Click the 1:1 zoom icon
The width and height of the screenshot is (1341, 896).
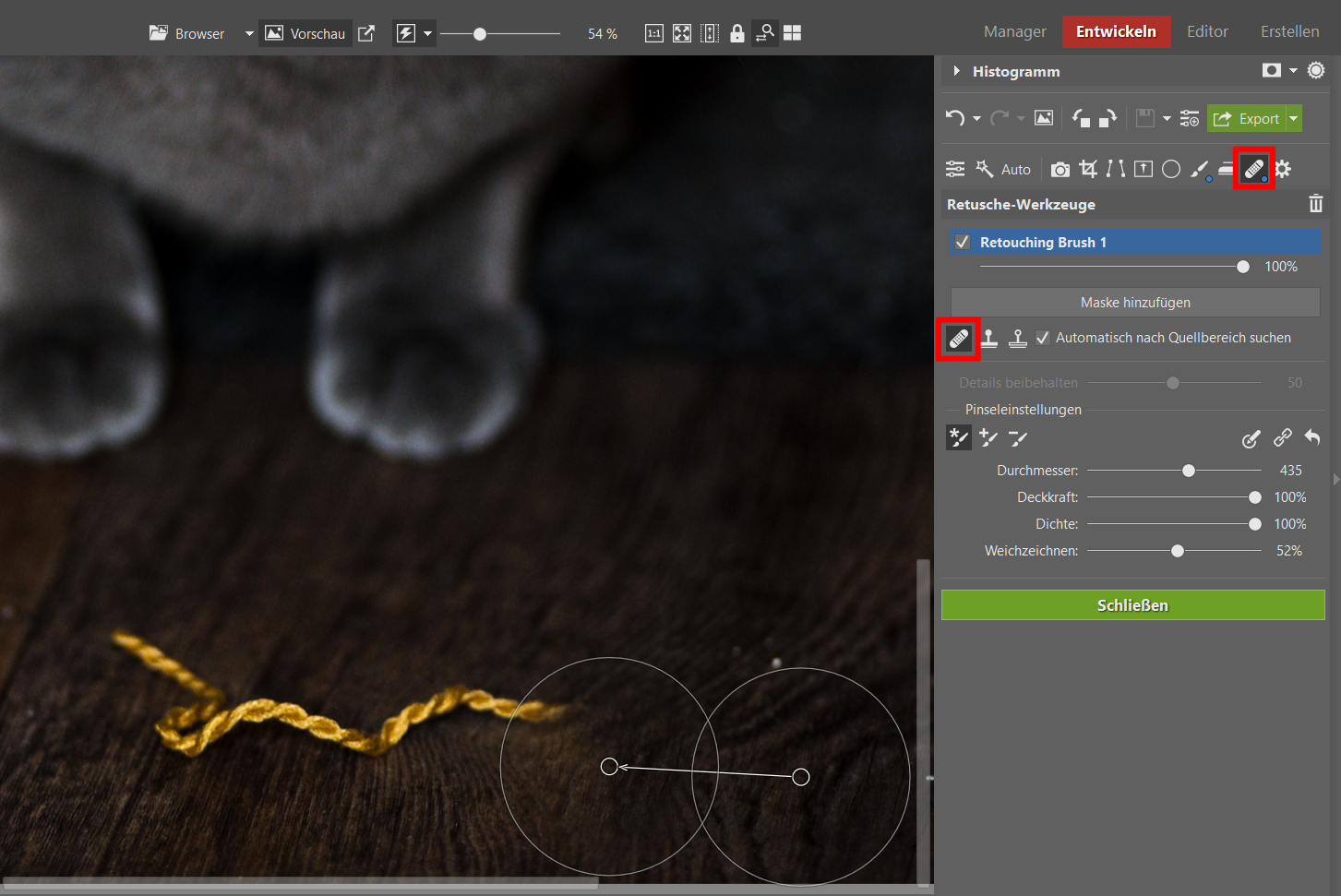click(x=653, y=34)
